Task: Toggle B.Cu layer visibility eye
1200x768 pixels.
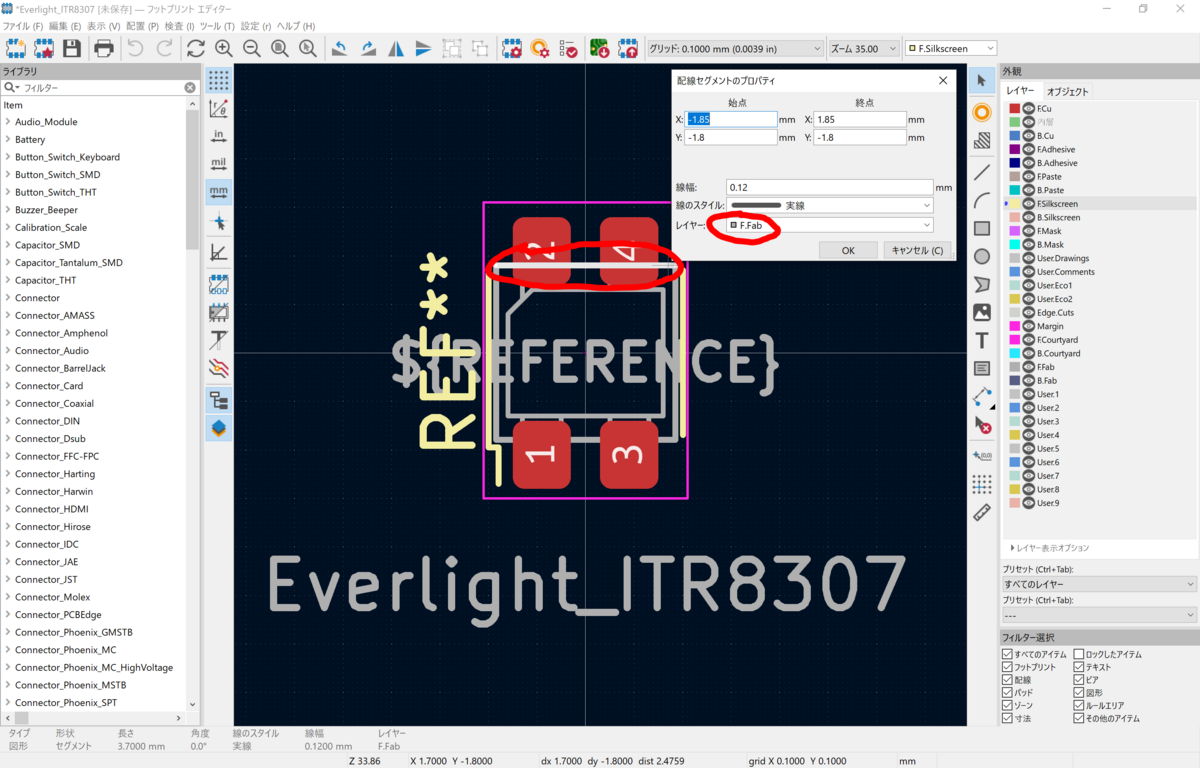Action: click(1028, 136)
